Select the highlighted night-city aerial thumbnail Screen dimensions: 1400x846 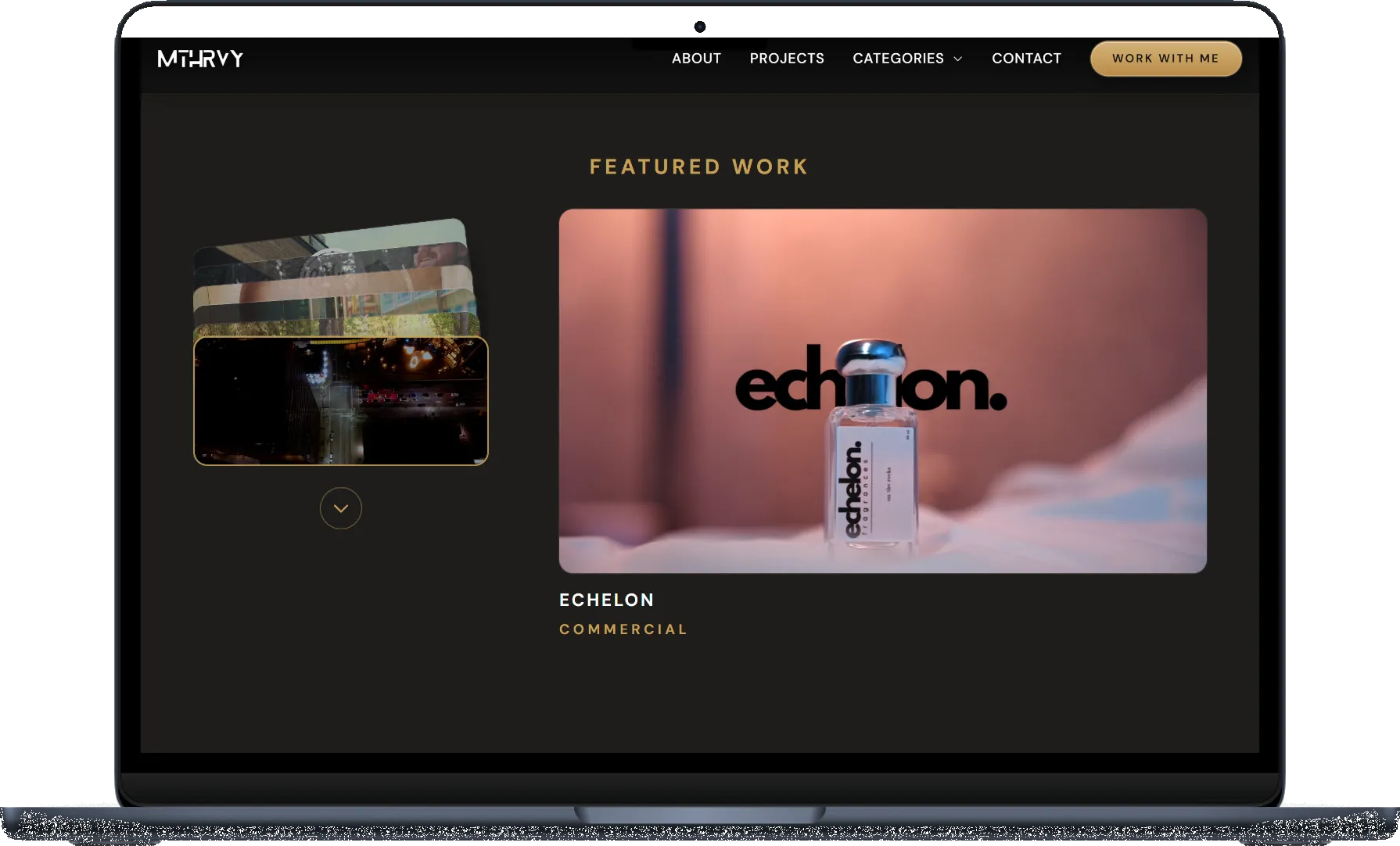point(341,400)
